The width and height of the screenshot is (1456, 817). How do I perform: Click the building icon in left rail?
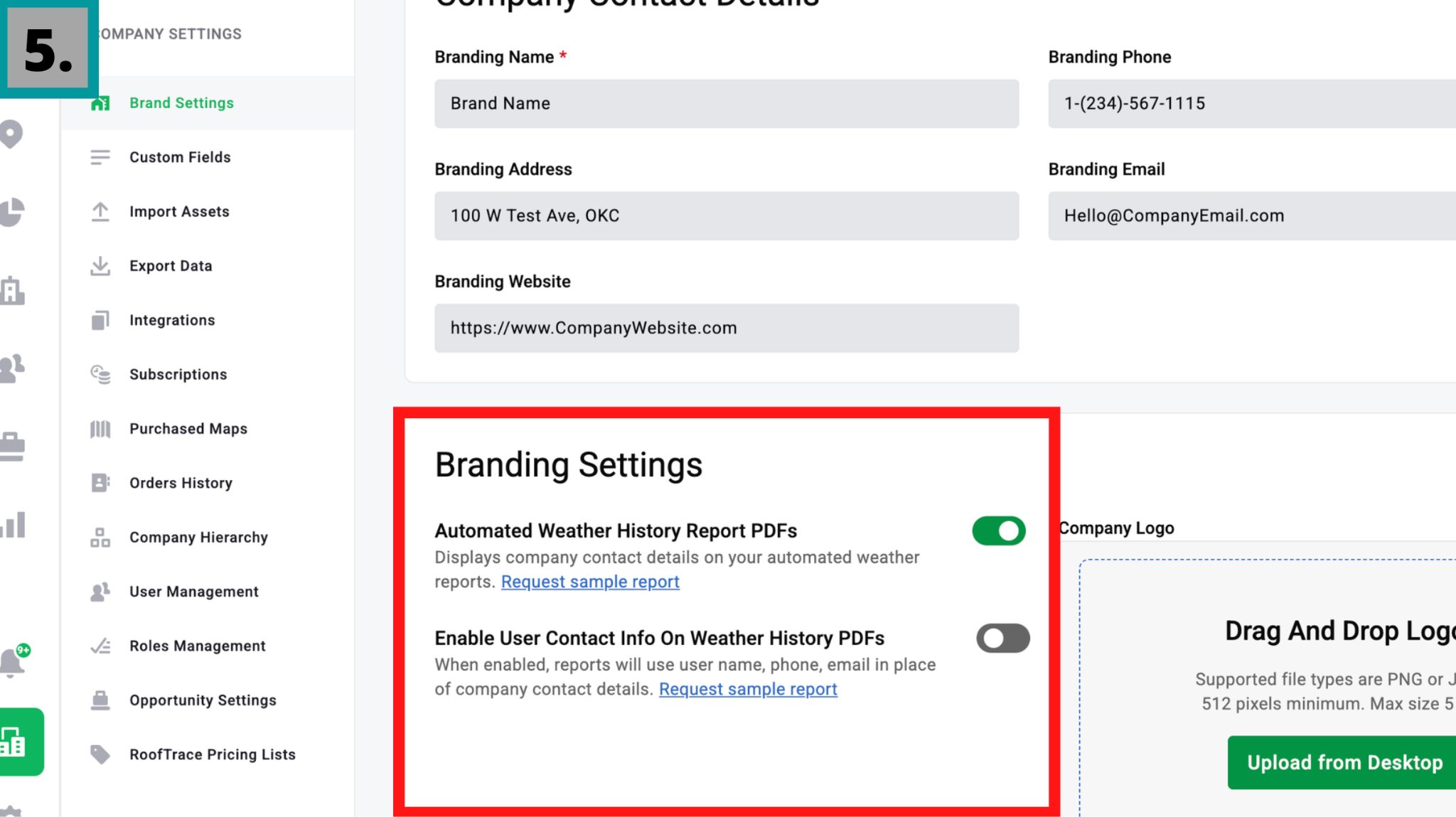click(x=12, y=290)
